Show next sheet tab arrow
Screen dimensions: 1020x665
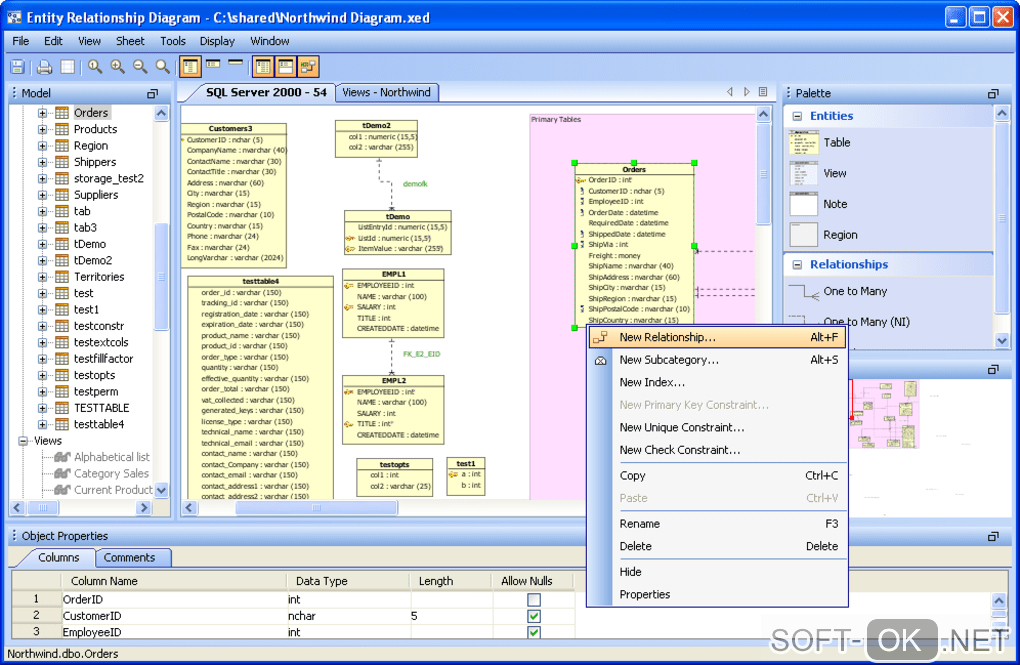pos(747,92)
